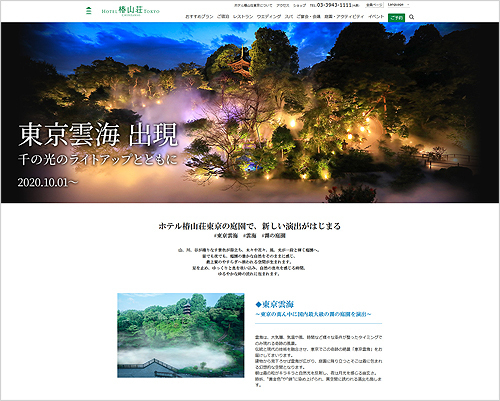Click the green pagoda logo icon
This screenshot has width=500, height=401.
(x=89, y=11)
